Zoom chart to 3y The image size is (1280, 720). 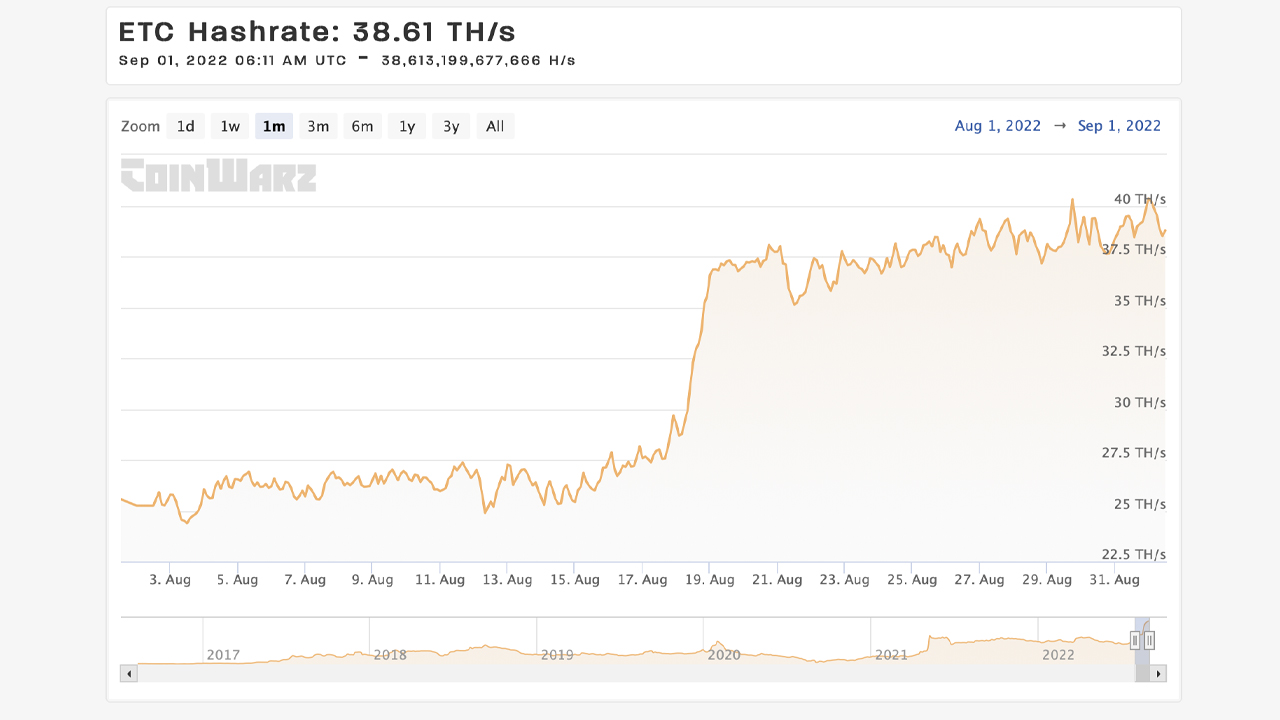tap(451, 126)
